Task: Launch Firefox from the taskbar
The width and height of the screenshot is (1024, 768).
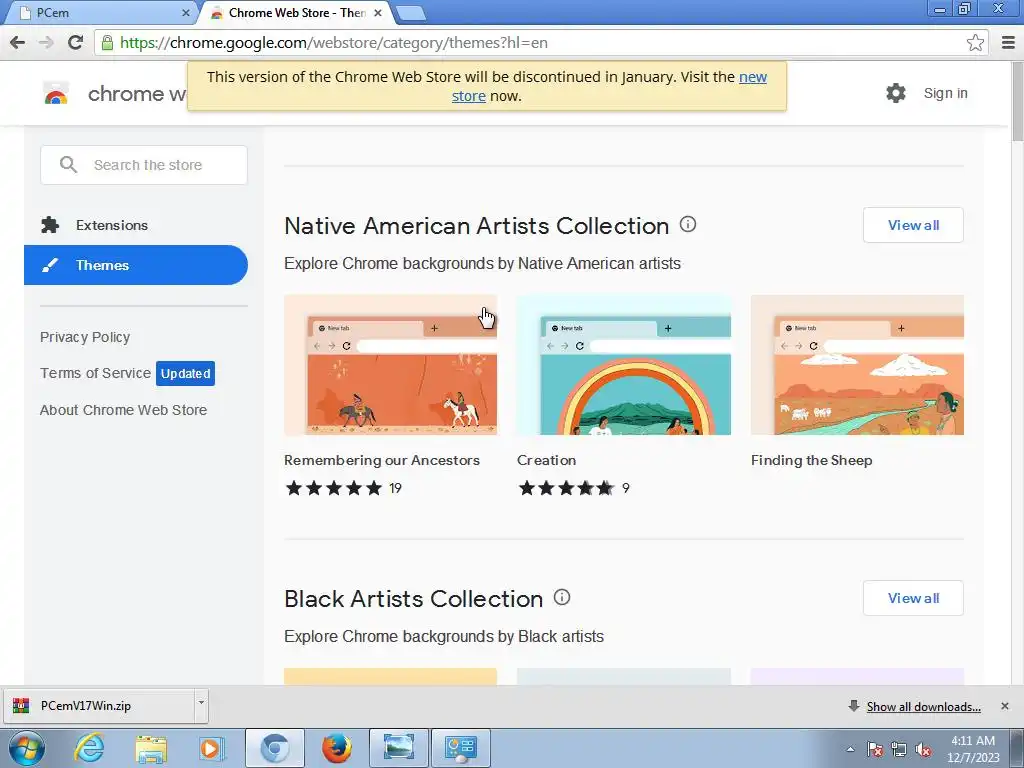Action: 336,748
